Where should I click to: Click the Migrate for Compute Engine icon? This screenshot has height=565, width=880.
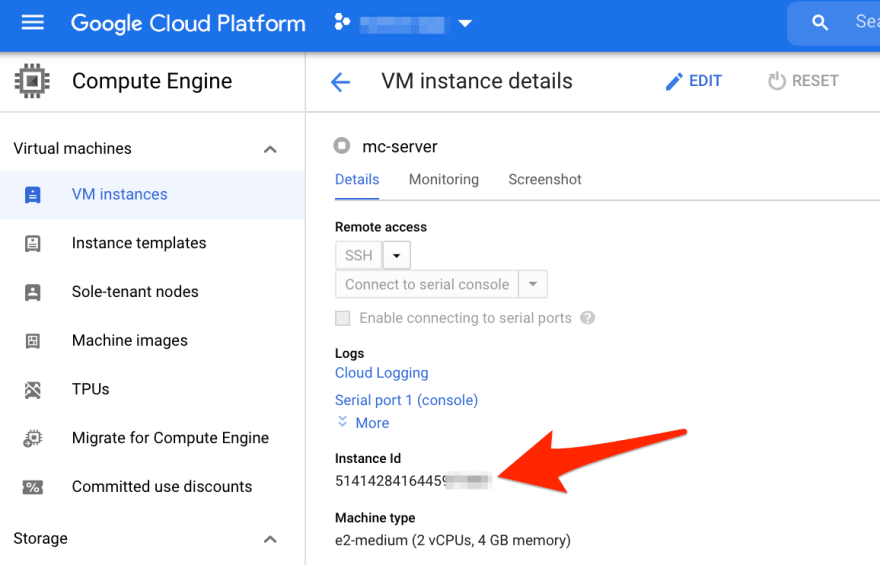pos(33,438)
